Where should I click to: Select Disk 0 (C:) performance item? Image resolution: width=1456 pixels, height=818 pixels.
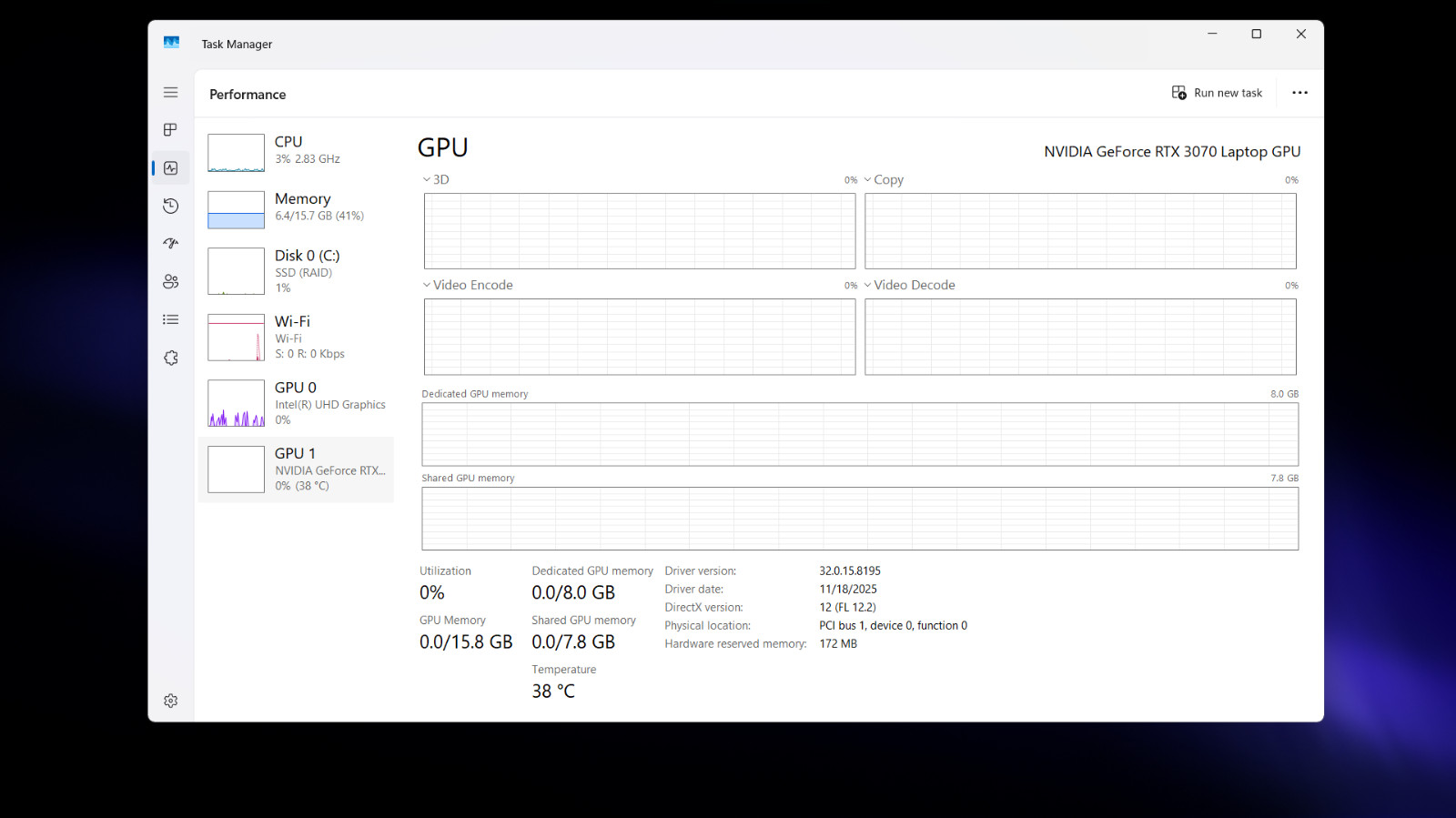296,271
